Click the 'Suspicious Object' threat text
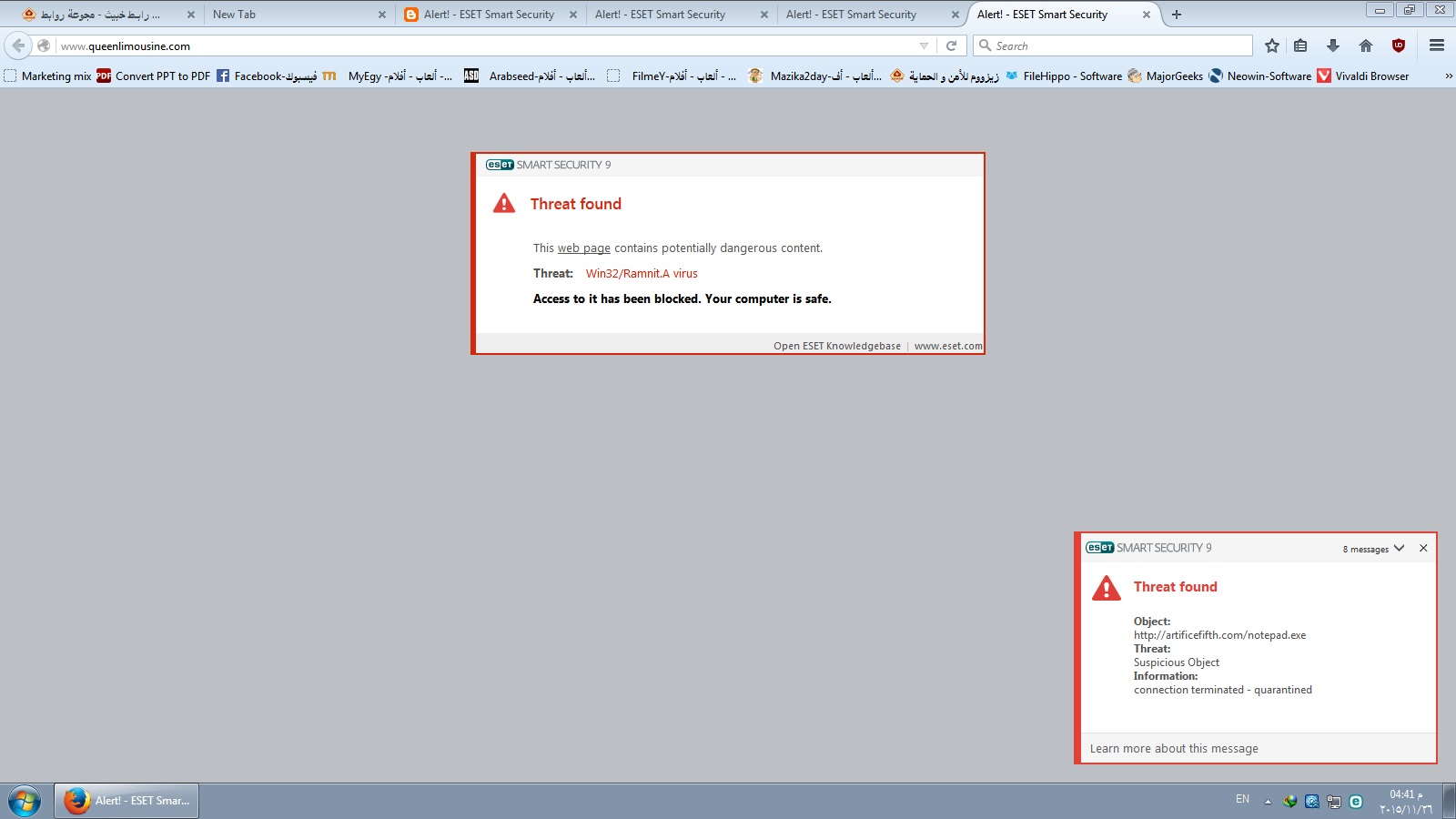 coord(1176,662)
